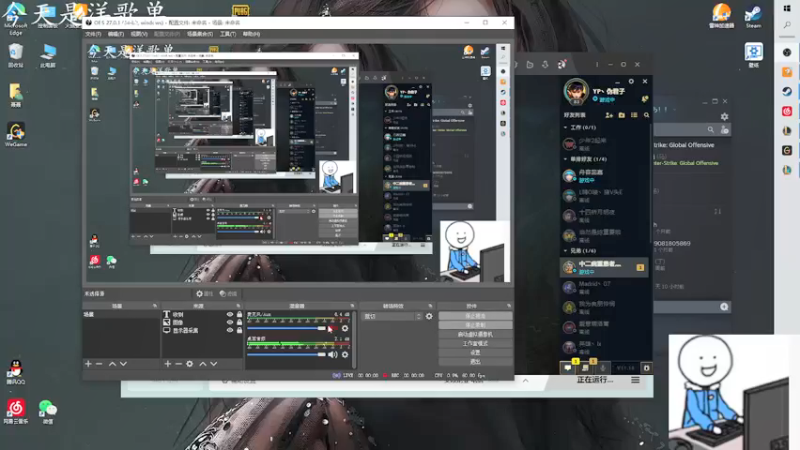Click stop recording button in OBS controls

[475, 325]
